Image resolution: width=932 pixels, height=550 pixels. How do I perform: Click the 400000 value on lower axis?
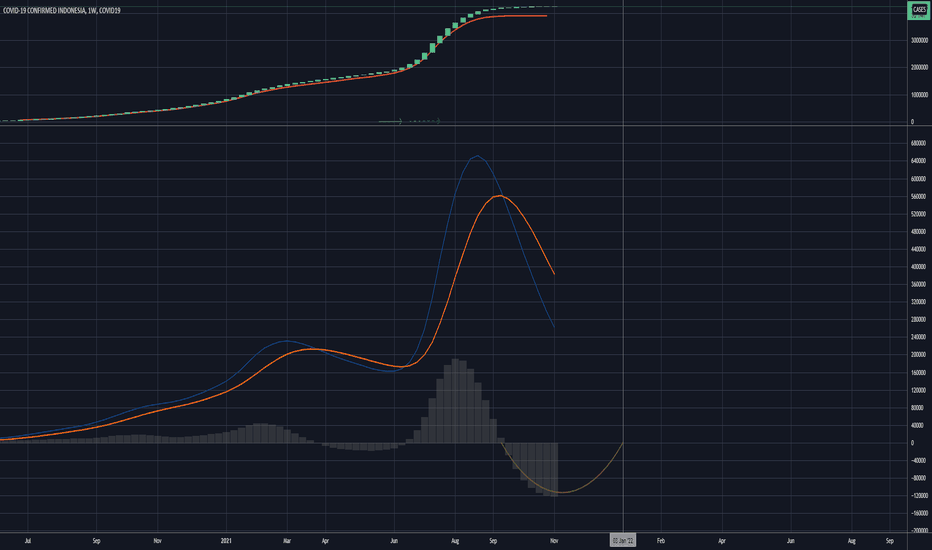(x=918, y=266)
